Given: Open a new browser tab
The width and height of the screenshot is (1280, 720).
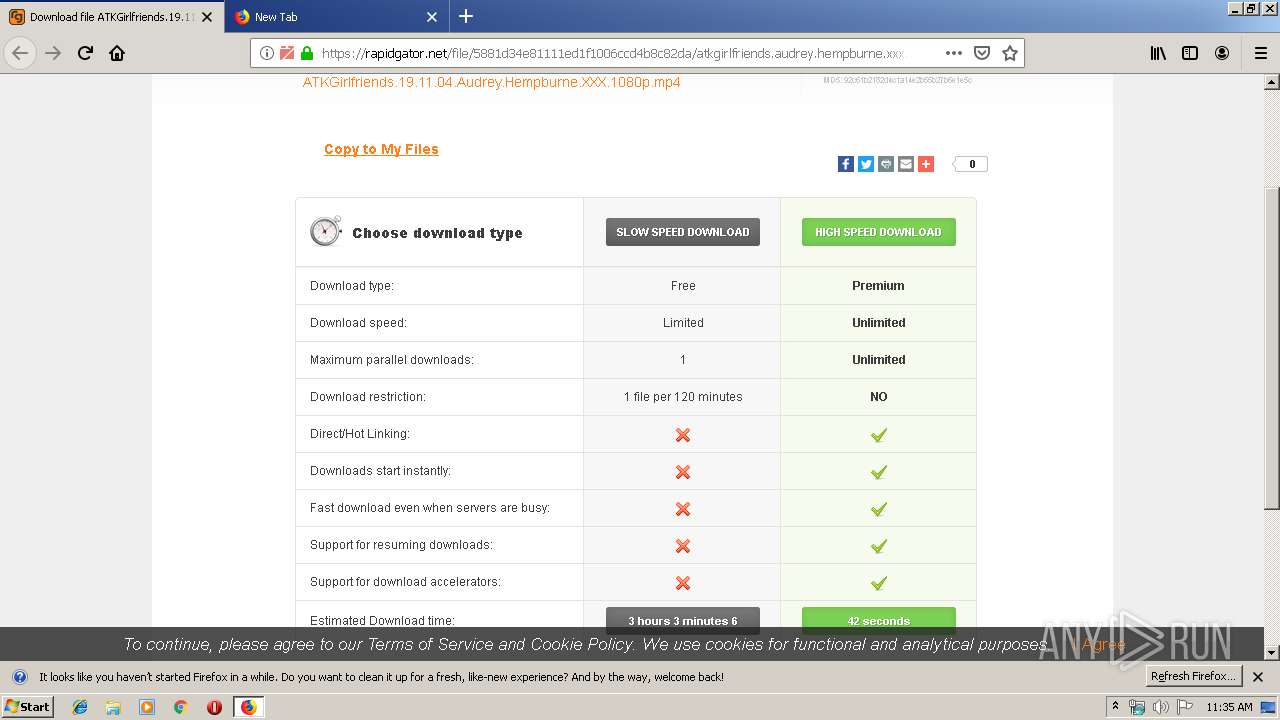Looking at the screenshot, I should 466,16.
